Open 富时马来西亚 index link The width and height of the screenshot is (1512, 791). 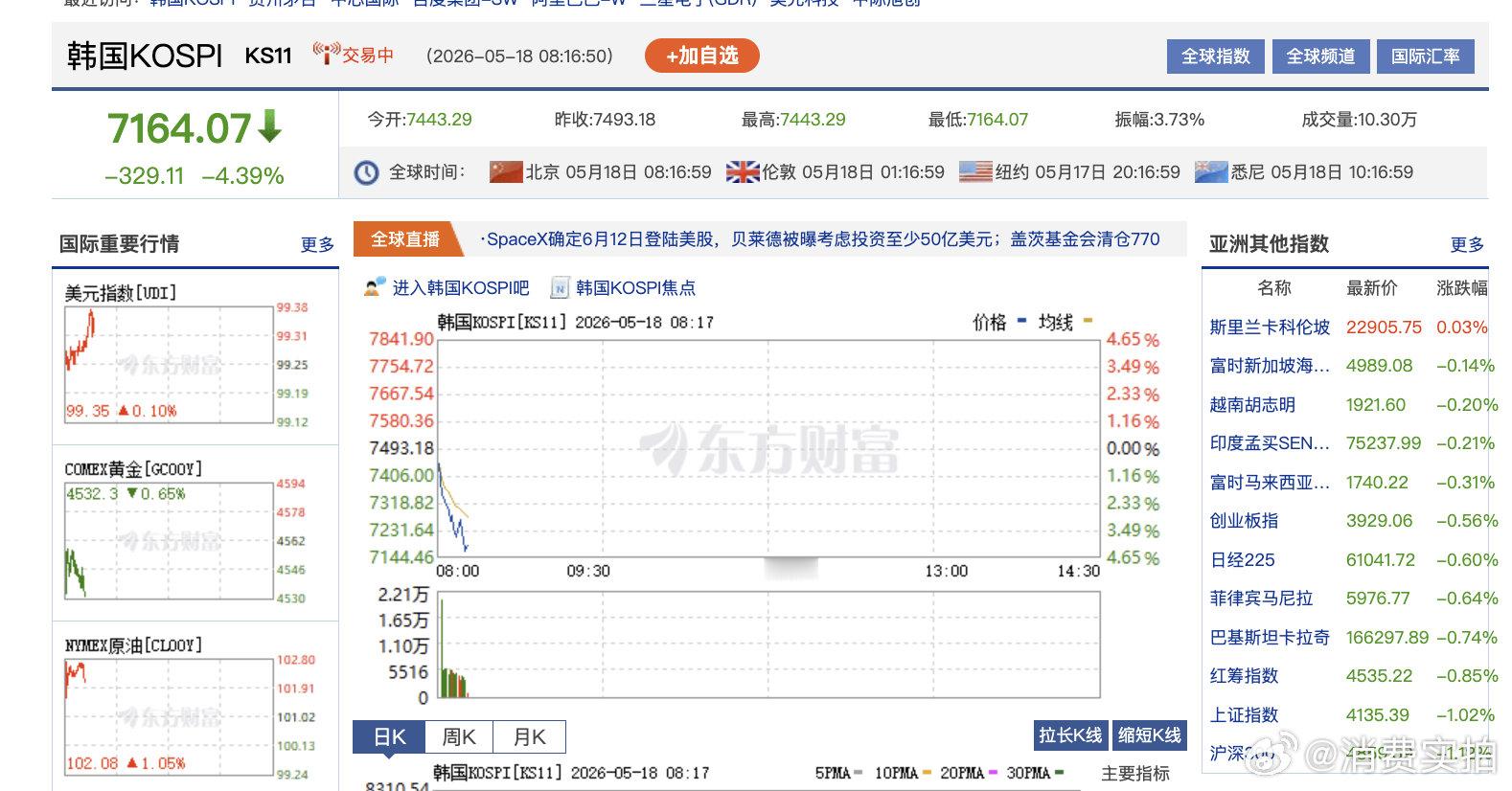(x=1270, y=483)
